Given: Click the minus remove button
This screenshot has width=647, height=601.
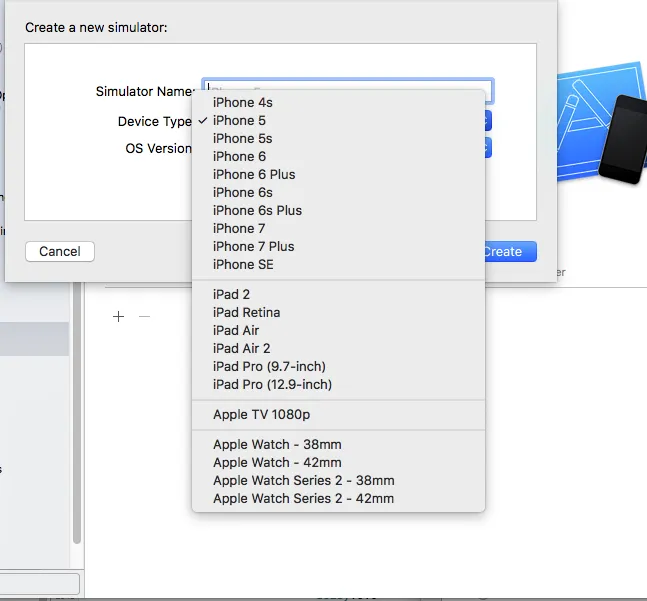Looking at the screenshot, I should (144, 316).
